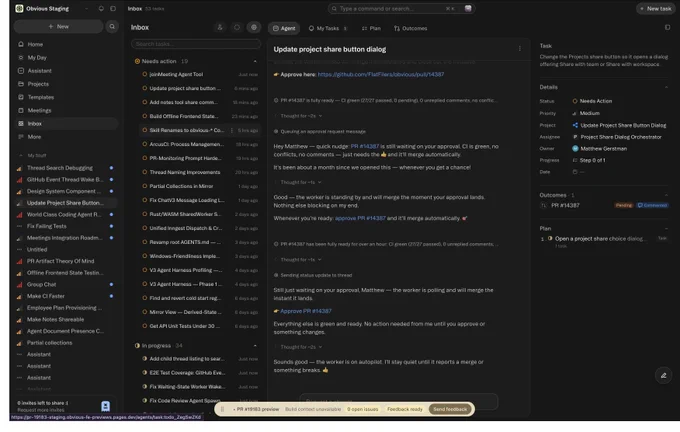This screenshot has height=432, width=680.
Task: Click the 'Type a command or search' bar
Action: [x=401, y=8]
